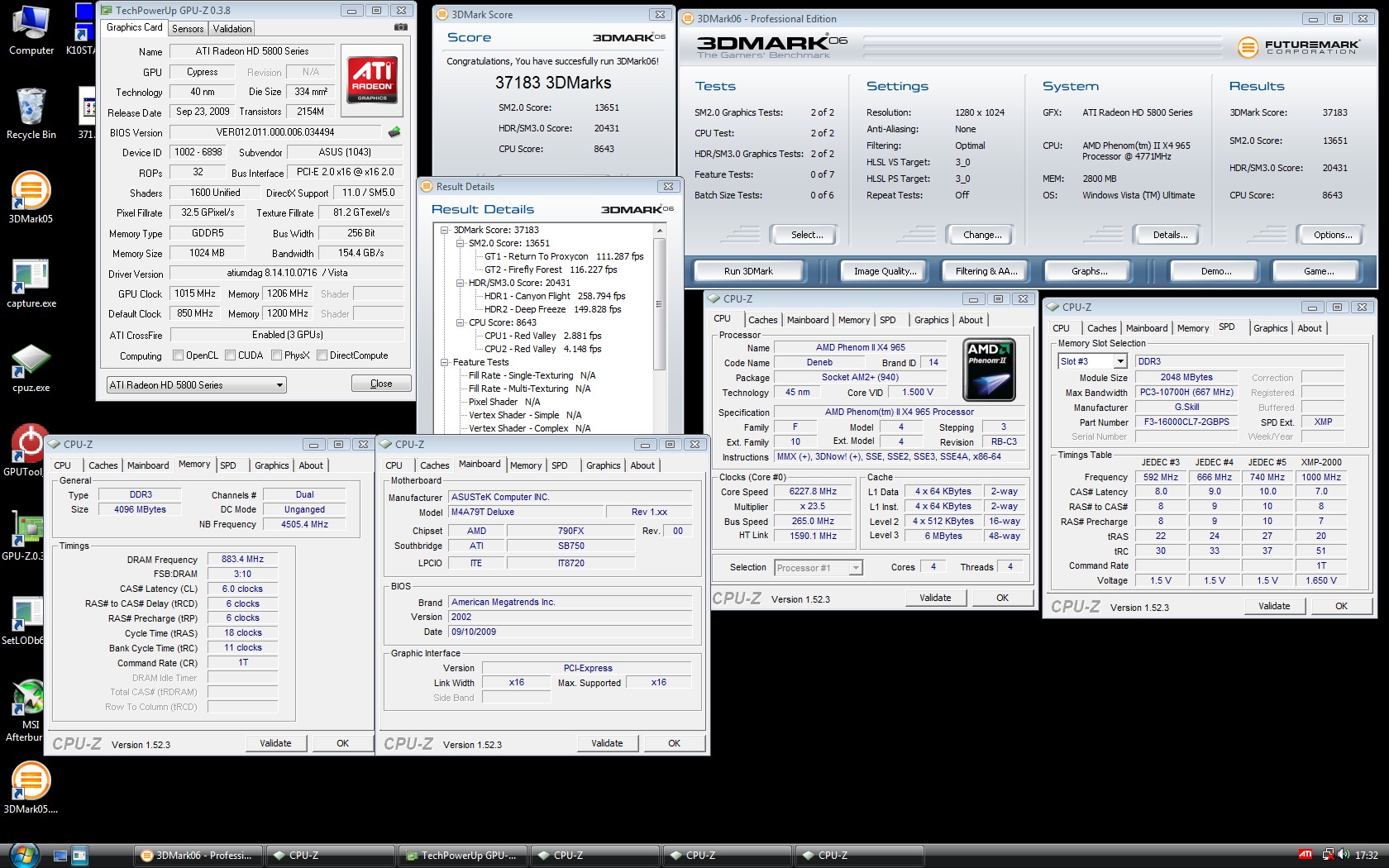1389x868 pixels.
Task: Collapse the Feature Tests tree node
Action: 445,362
